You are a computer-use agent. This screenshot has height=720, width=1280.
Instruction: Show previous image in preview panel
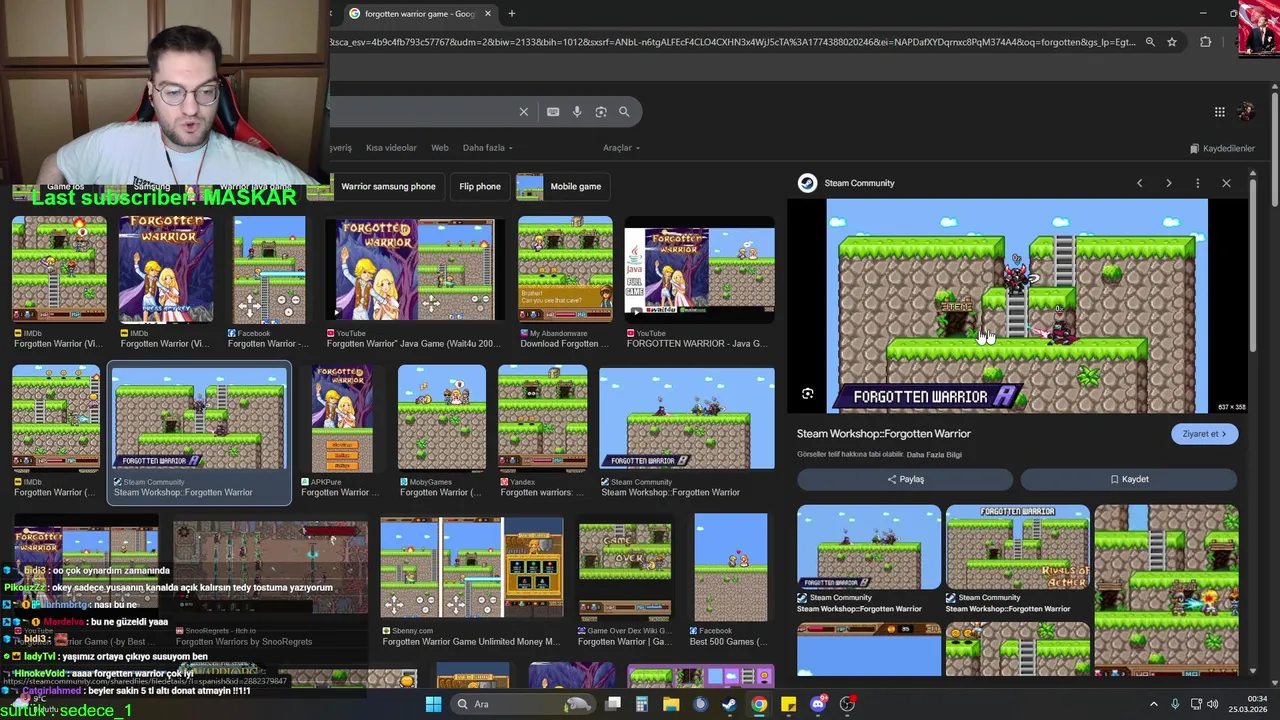point(1139,183)
